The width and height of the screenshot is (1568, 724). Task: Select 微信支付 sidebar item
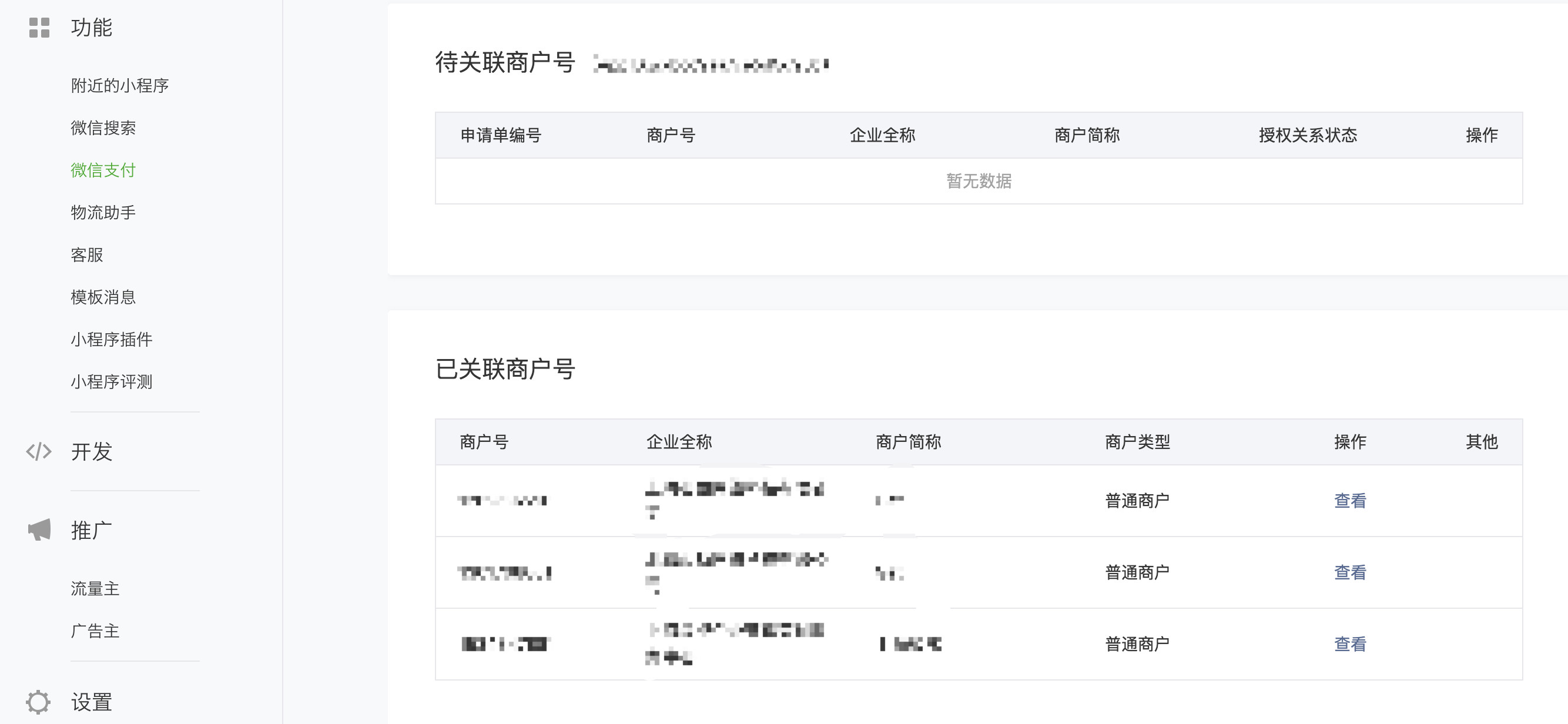(103, 170)
